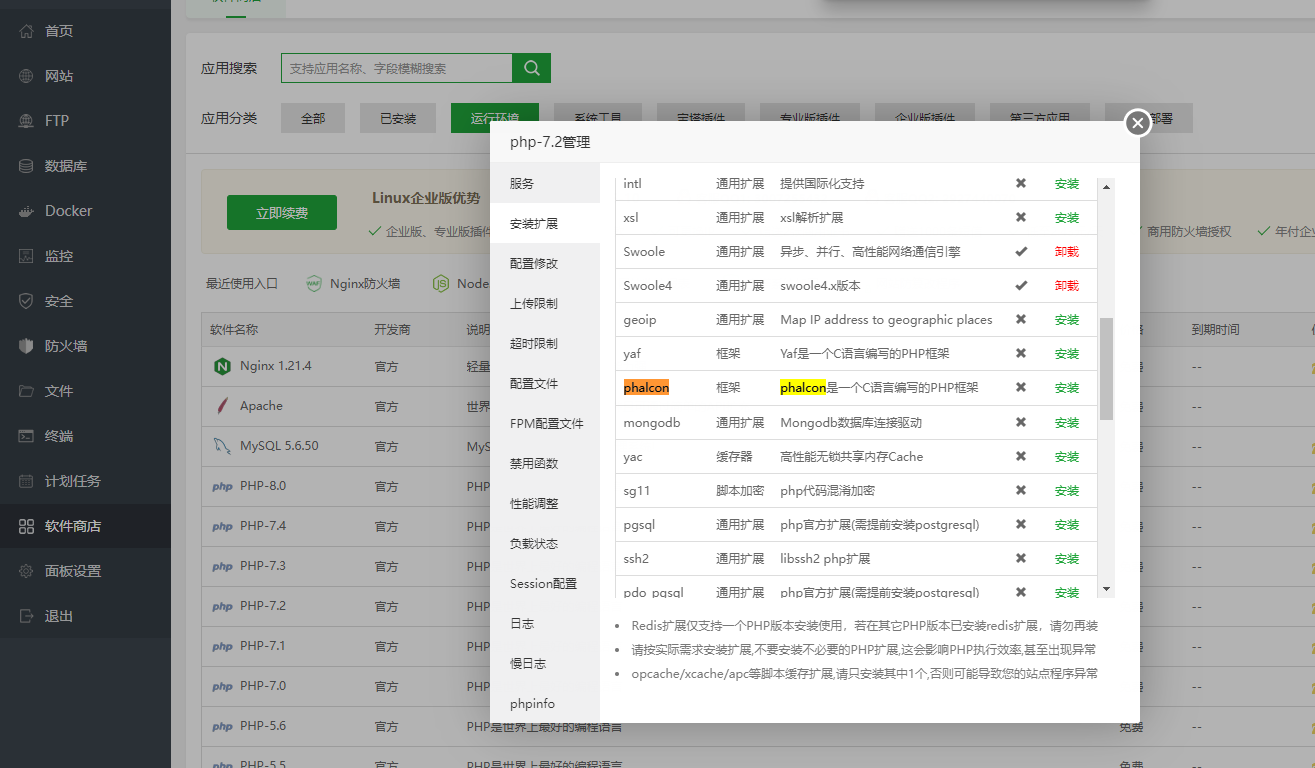Install the yac extension
The height and width of the screenshot is (768, 1315).
(1067, 457)
